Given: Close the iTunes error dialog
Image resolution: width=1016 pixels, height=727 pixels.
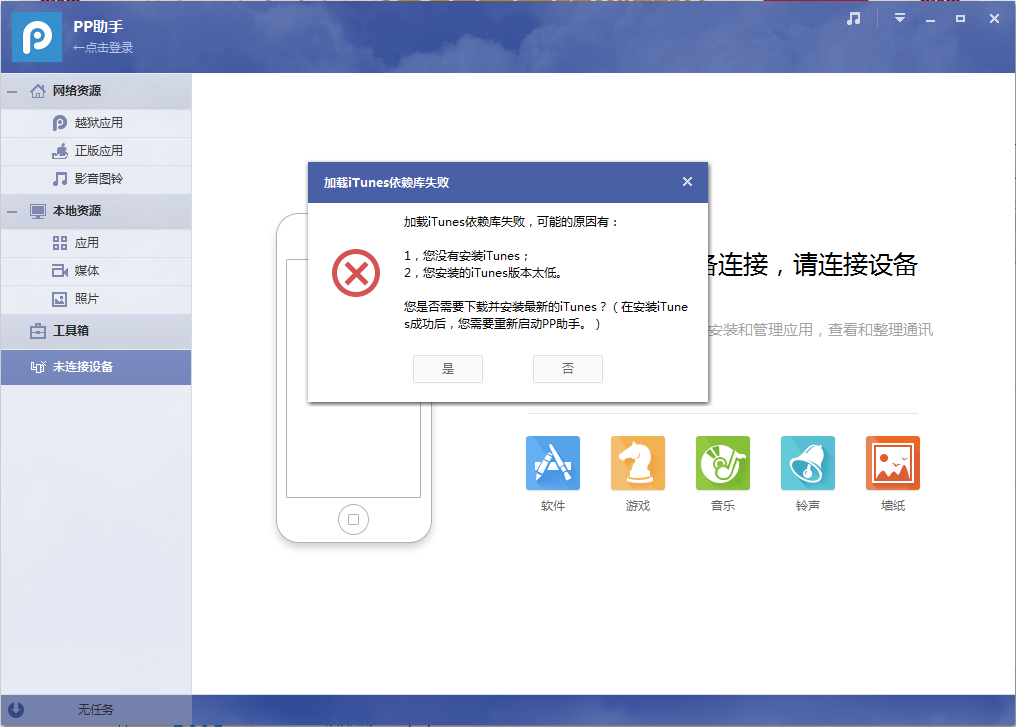Looking at the screenshot, I should (687, 182).
